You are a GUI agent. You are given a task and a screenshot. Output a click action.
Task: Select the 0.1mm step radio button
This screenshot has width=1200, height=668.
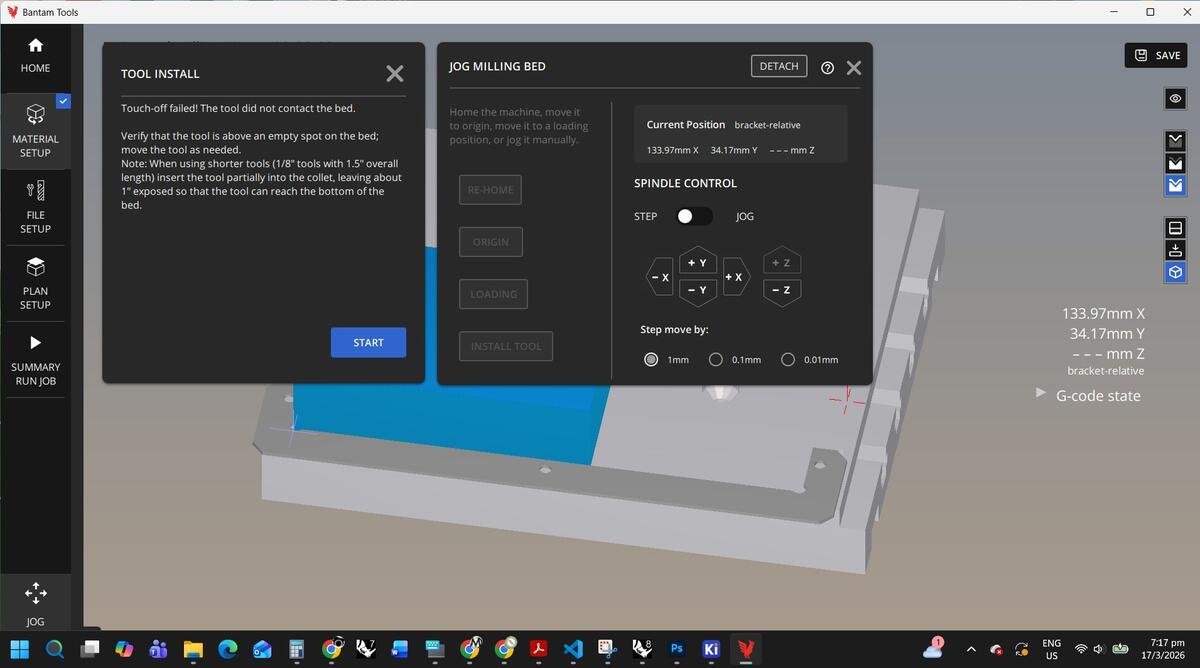[x=716, y=359]
